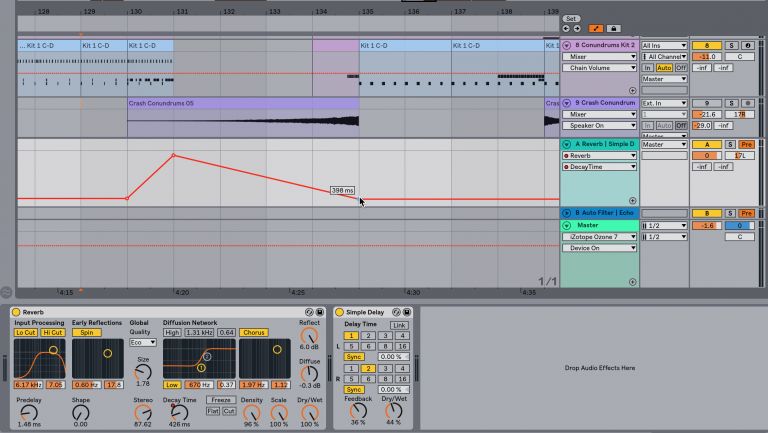Enable Link in Simple Delay

(399, 325)
